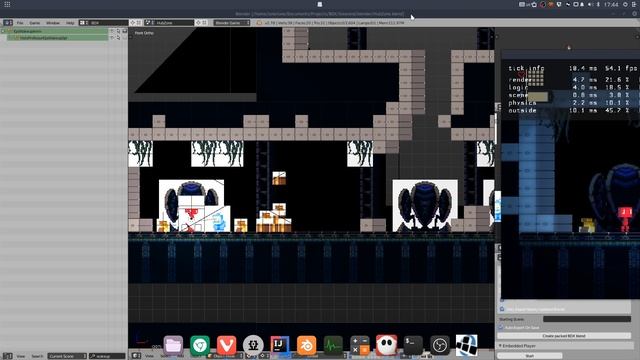Select the second outliner tree row

point(57,38)
